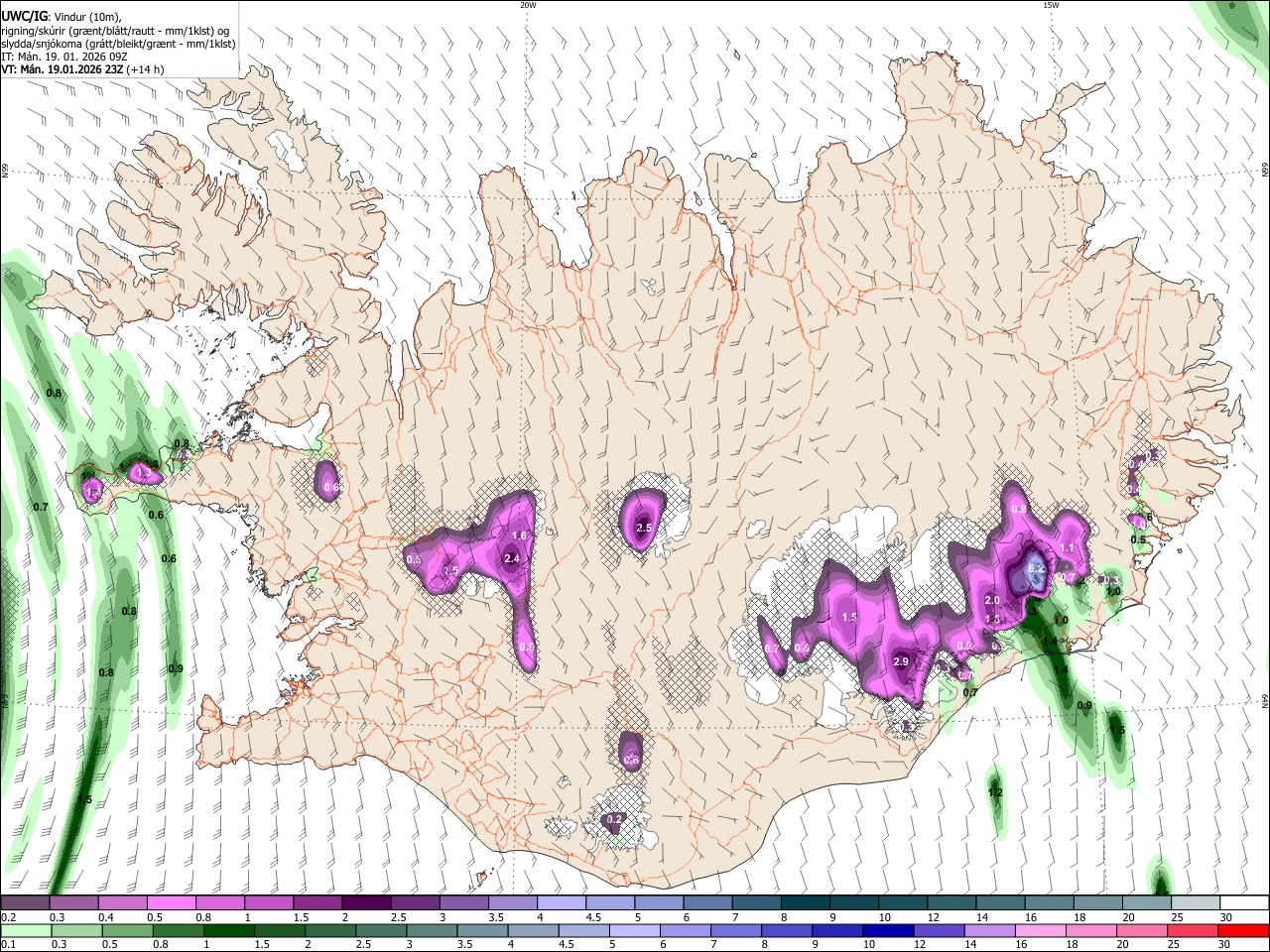Click the 2.0 snowfall value on the map
This screenshot has width=1270, height=952.
tap(992, 601)
